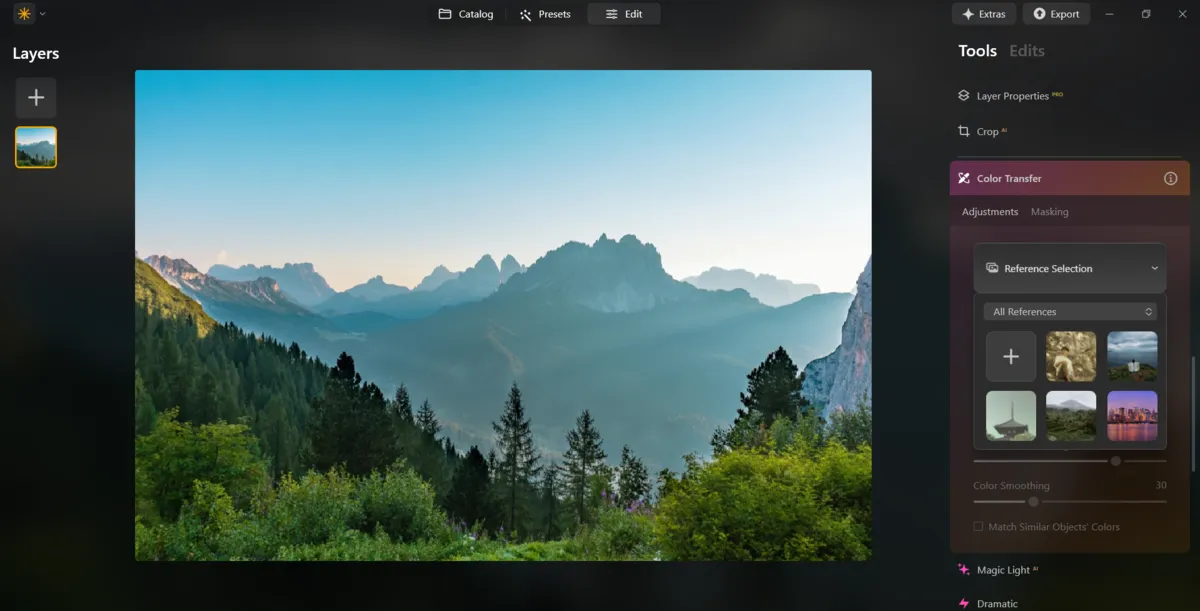
Task: Open the Catalog view
Action: click(x=464, y=14)
